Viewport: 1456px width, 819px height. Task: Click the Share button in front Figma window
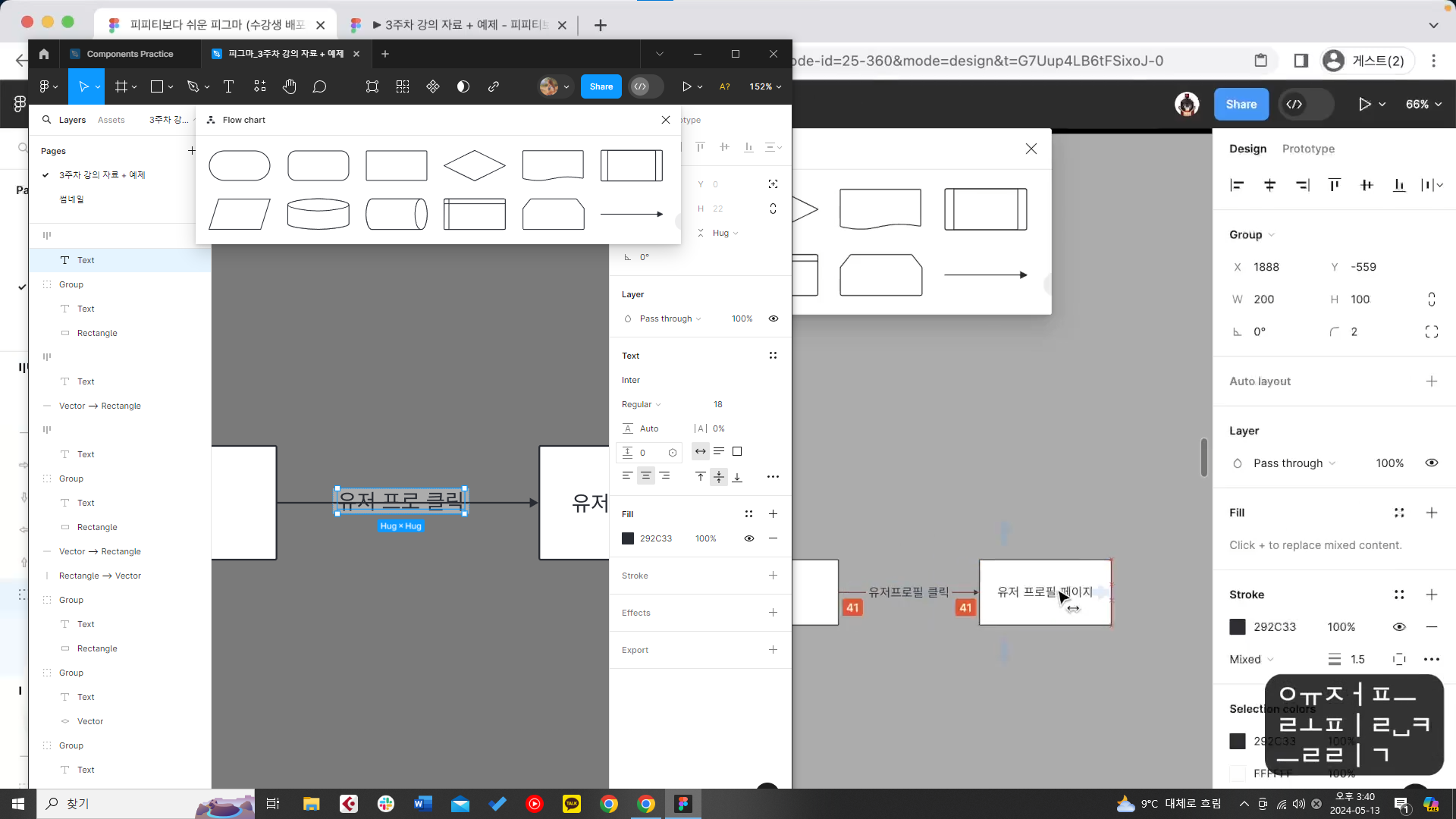coord(601,86)
